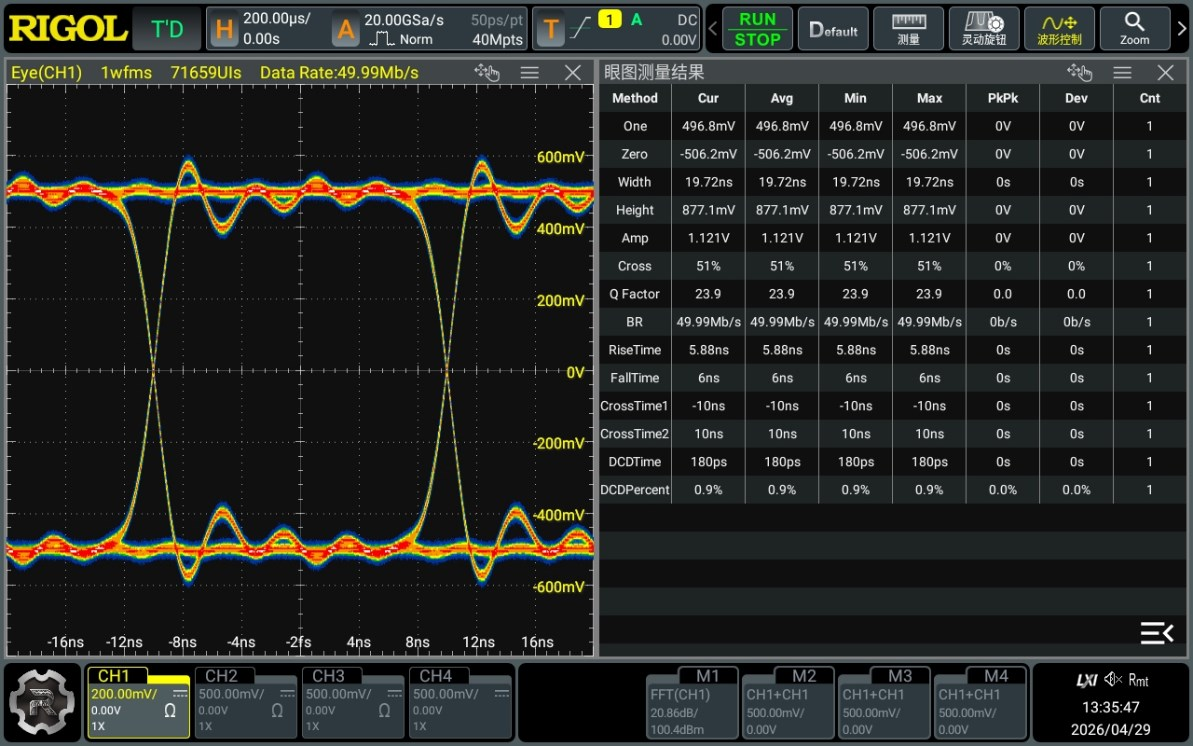Open the flex knob (灵动旋钮) menu
This screenshot has height=746, width=1193.
click(984, 29)
